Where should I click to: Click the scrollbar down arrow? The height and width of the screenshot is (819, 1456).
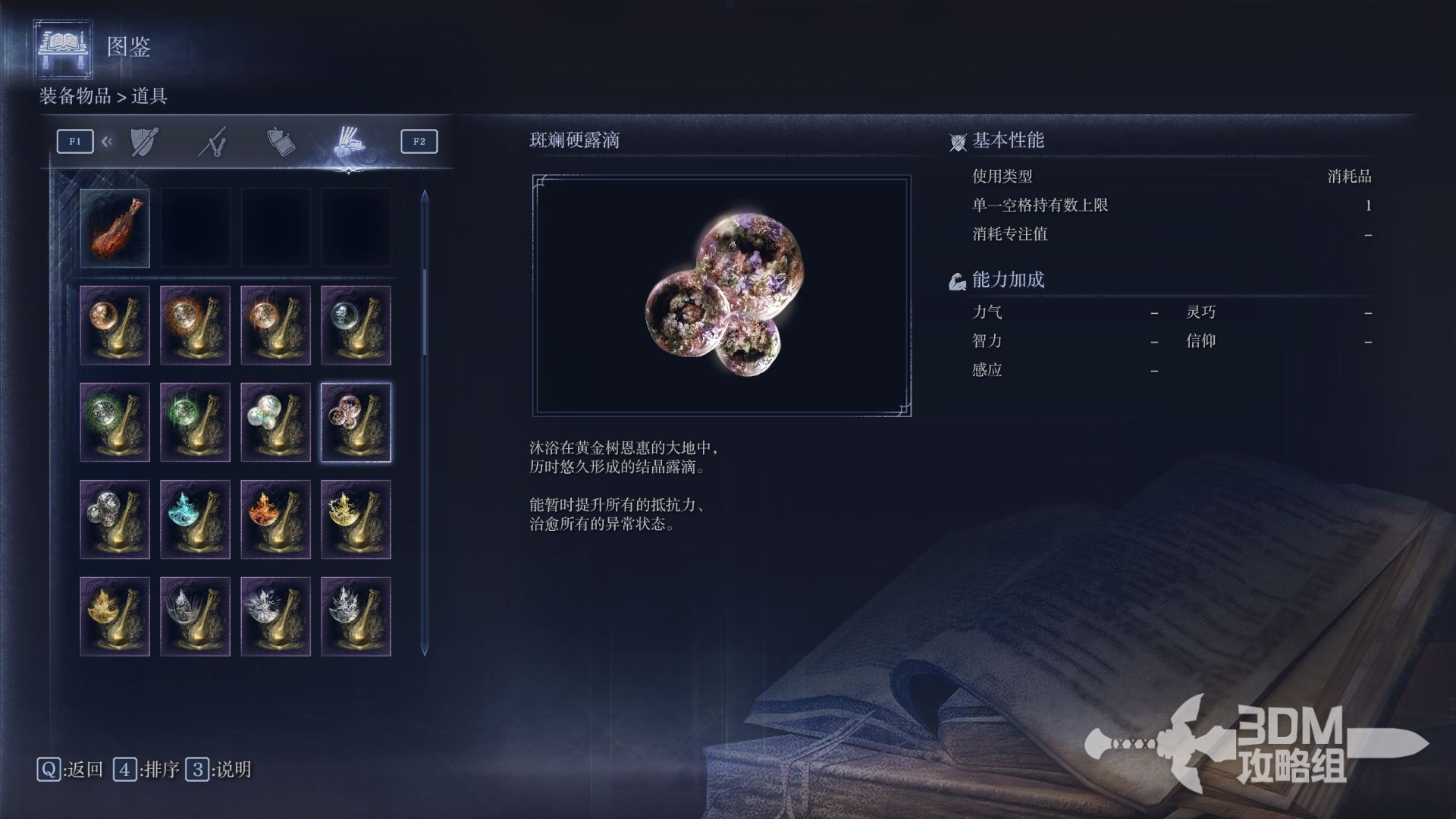[425, 650]
